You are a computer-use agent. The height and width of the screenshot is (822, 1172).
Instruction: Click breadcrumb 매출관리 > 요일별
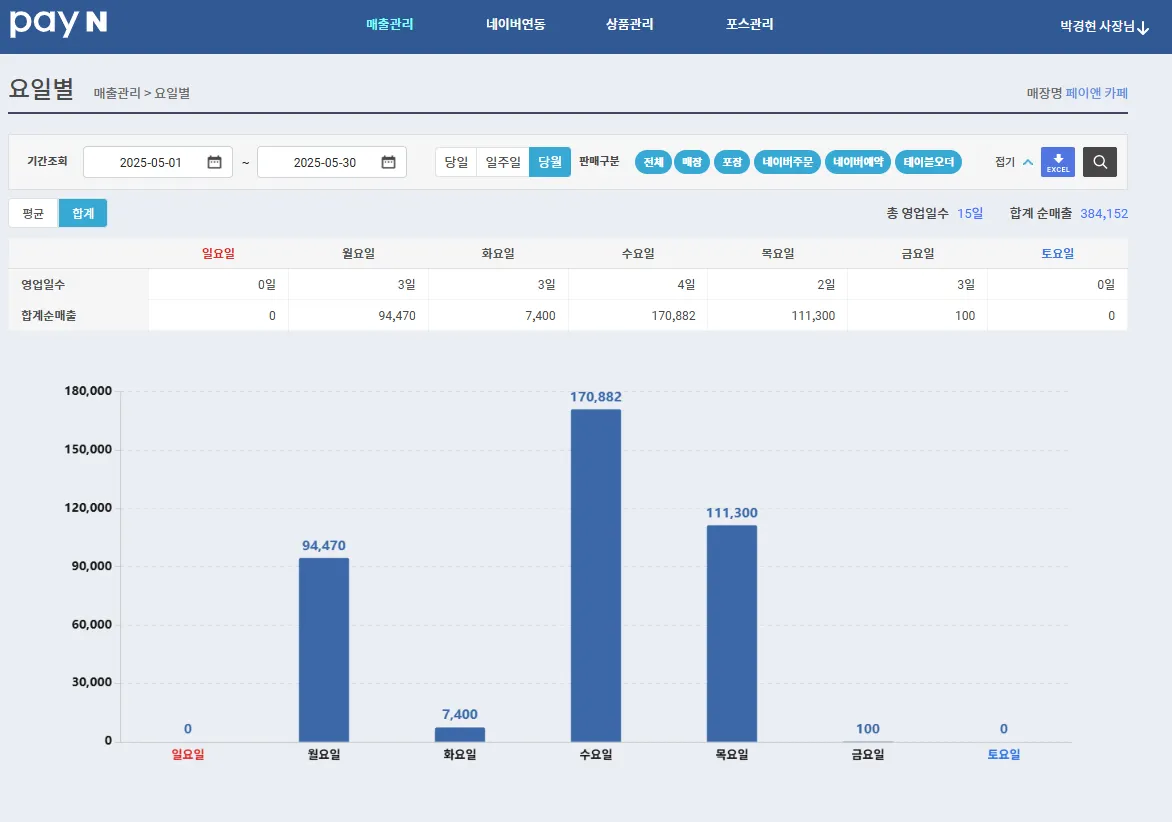tap(141, 93)
